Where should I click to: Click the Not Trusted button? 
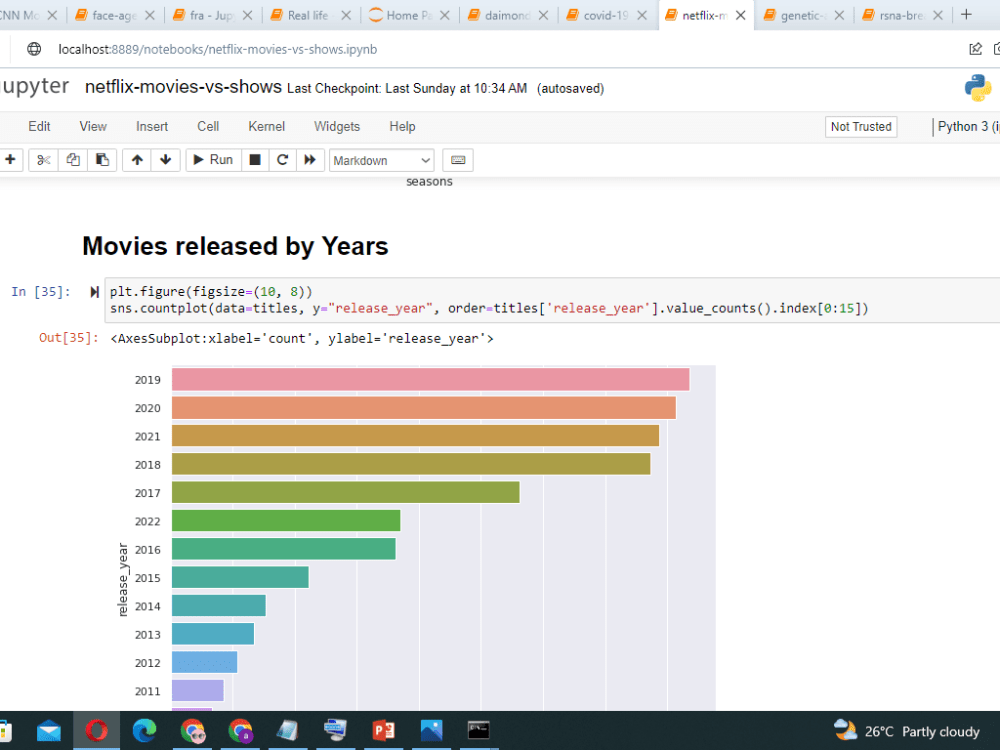click(x=860, y=127)
